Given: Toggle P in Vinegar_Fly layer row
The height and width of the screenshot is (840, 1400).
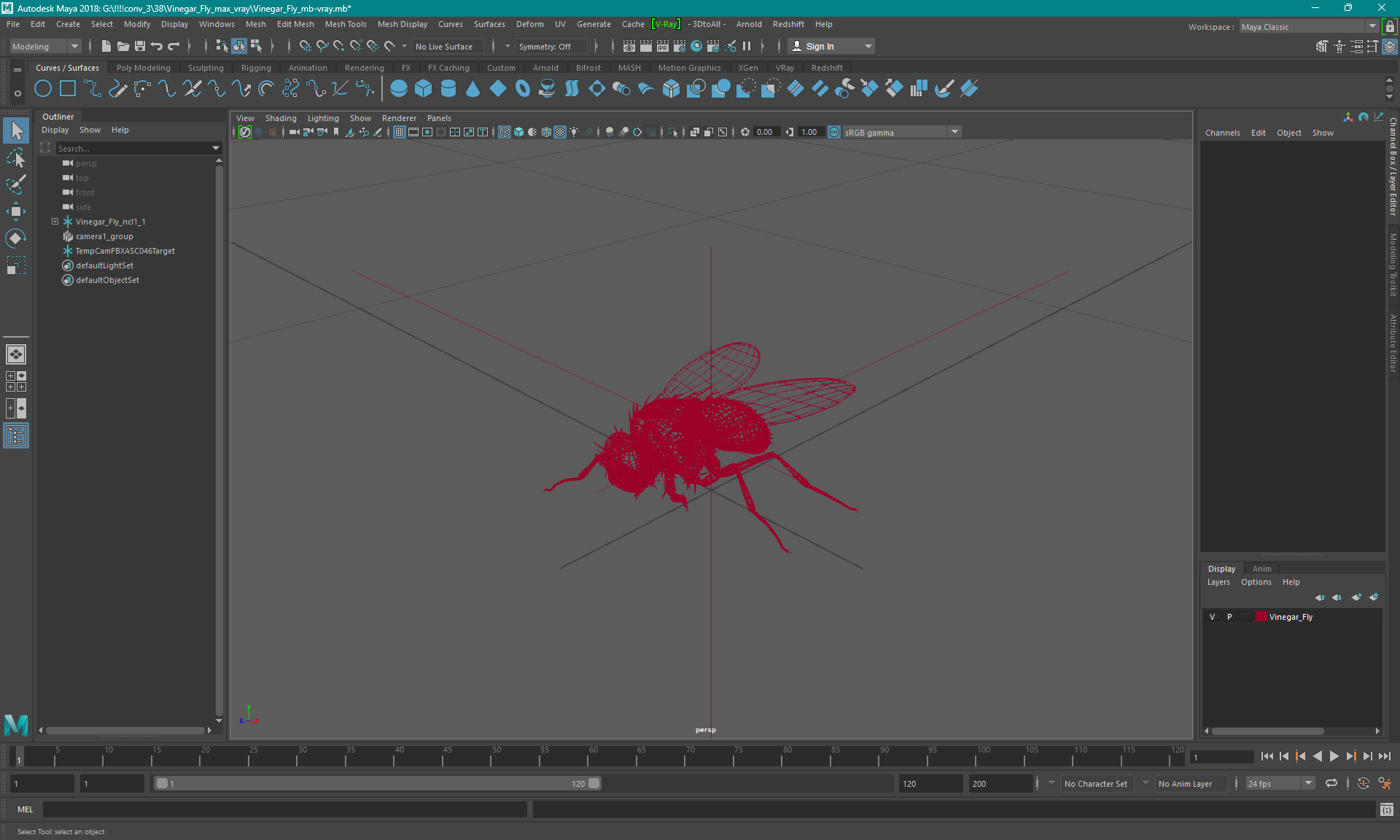Looking at the screenshot, I should [1228, 617].
